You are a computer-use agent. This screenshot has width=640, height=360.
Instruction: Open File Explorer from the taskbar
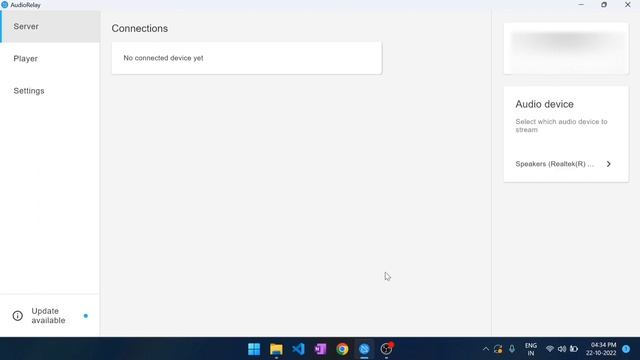click(276, 349)
